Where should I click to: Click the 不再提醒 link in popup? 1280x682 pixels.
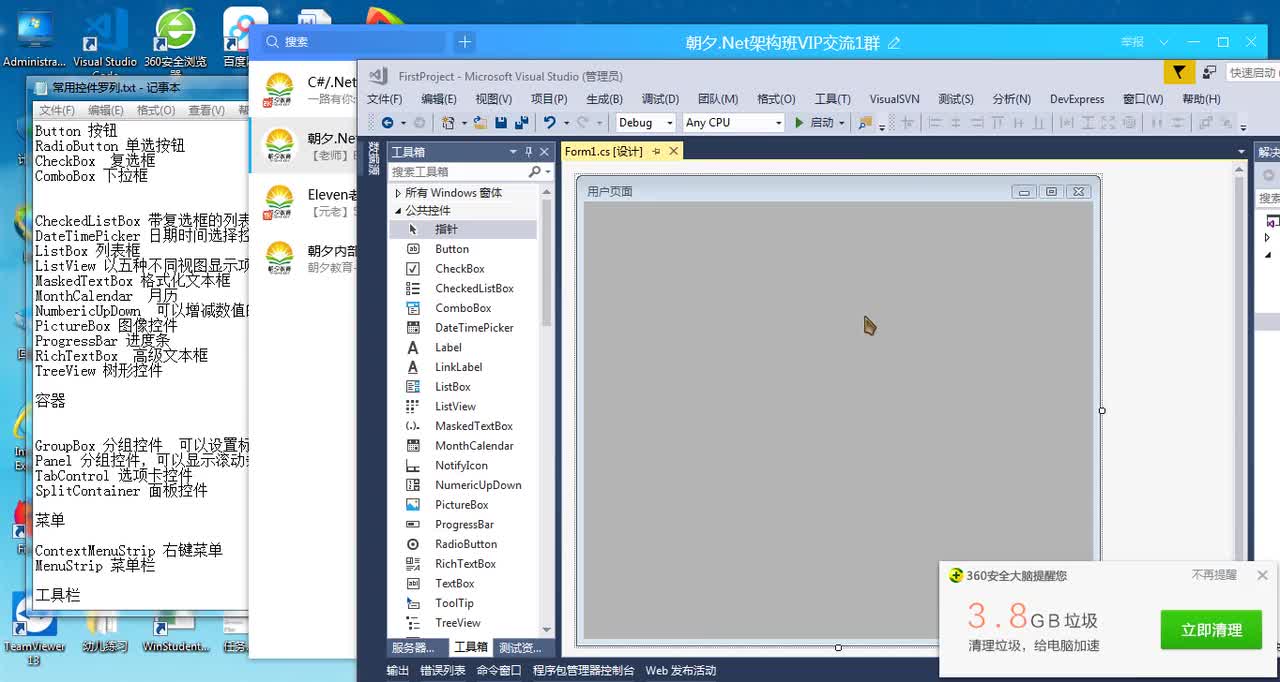coord(1214,575)
